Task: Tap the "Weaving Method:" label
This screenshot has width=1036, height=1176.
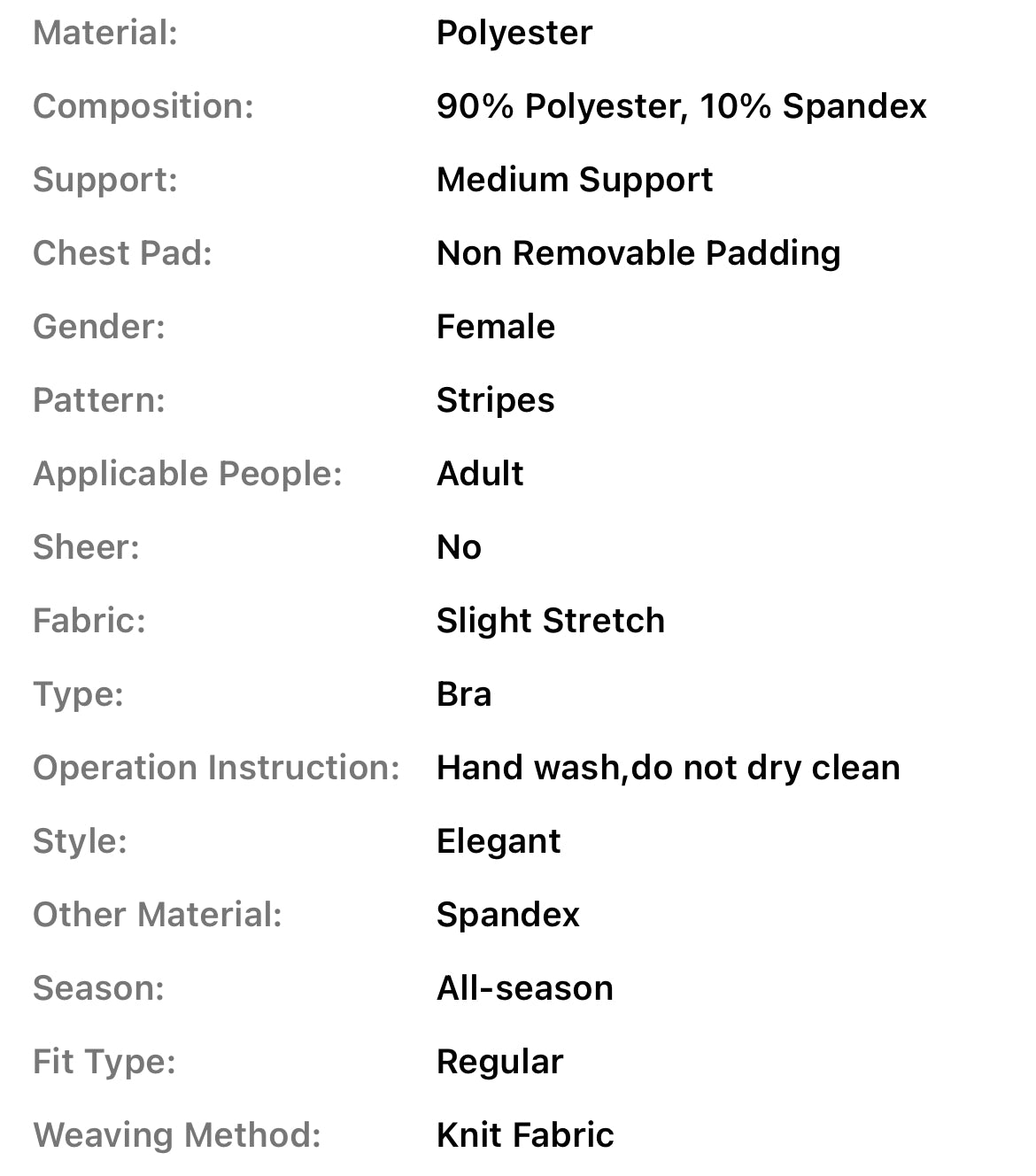Action: (x=177, y=1135)
